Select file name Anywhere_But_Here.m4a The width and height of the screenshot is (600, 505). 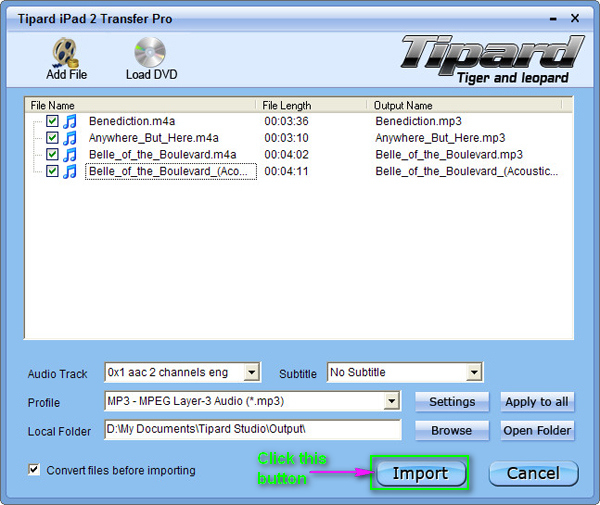coord(154,138)
